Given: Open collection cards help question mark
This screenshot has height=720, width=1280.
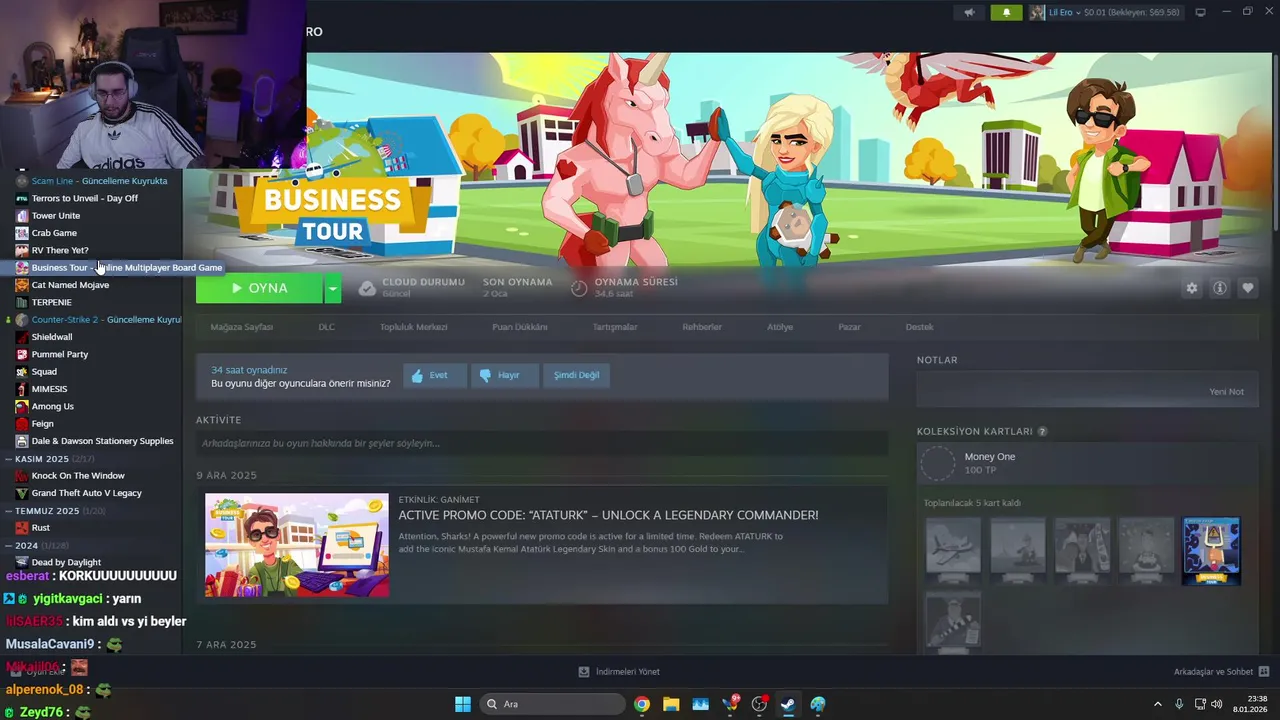Looking at the screenshot, I should pos(1042,432).
